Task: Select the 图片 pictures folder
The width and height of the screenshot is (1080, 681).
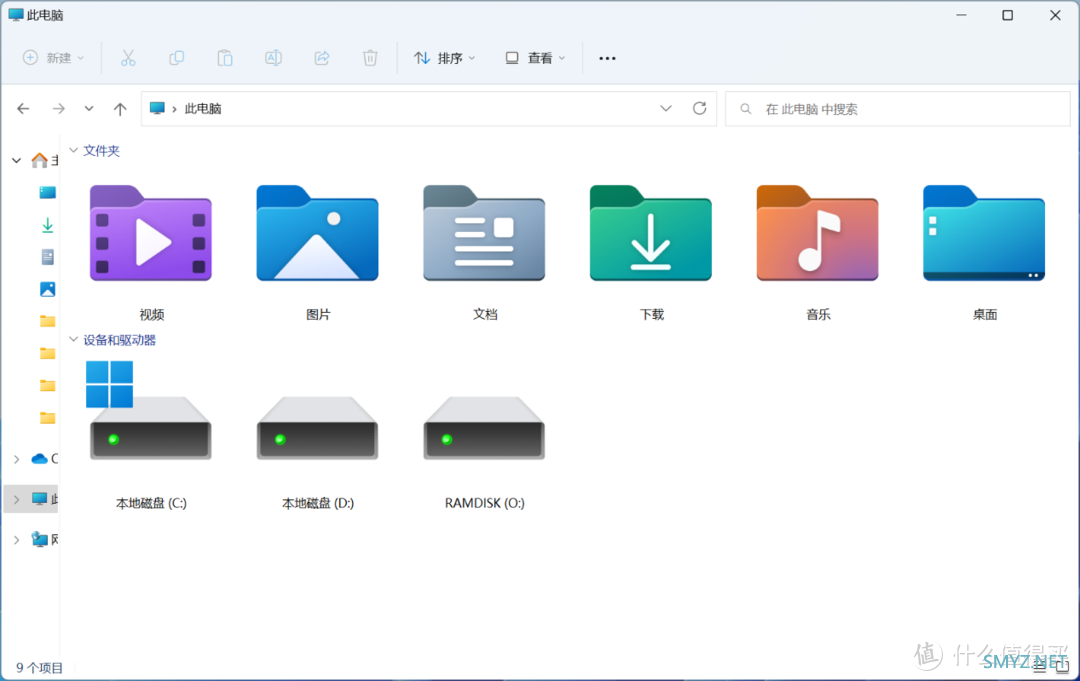Action: [318, 253]
